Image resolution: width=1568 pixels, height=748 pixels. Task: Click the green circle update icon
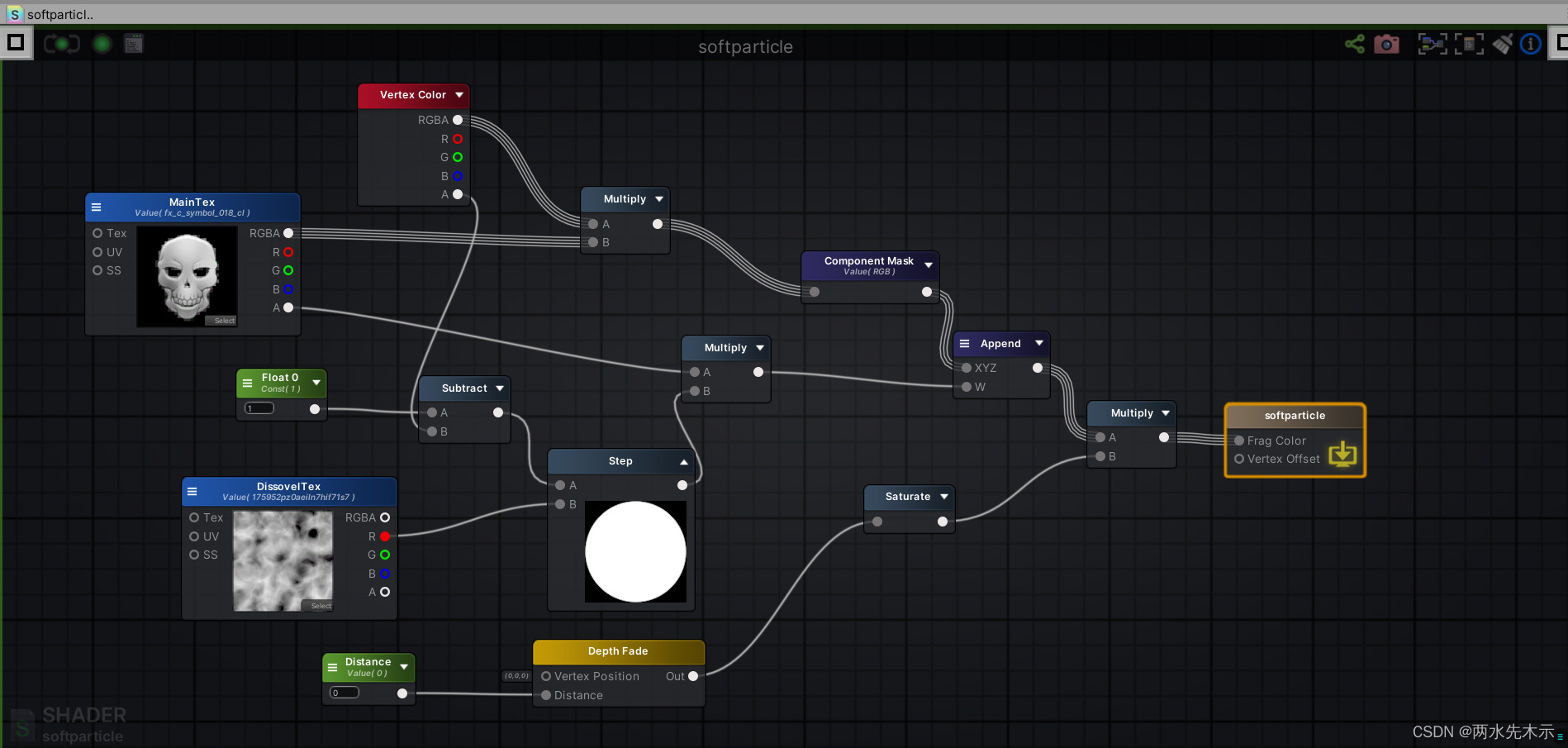point(102,44)
